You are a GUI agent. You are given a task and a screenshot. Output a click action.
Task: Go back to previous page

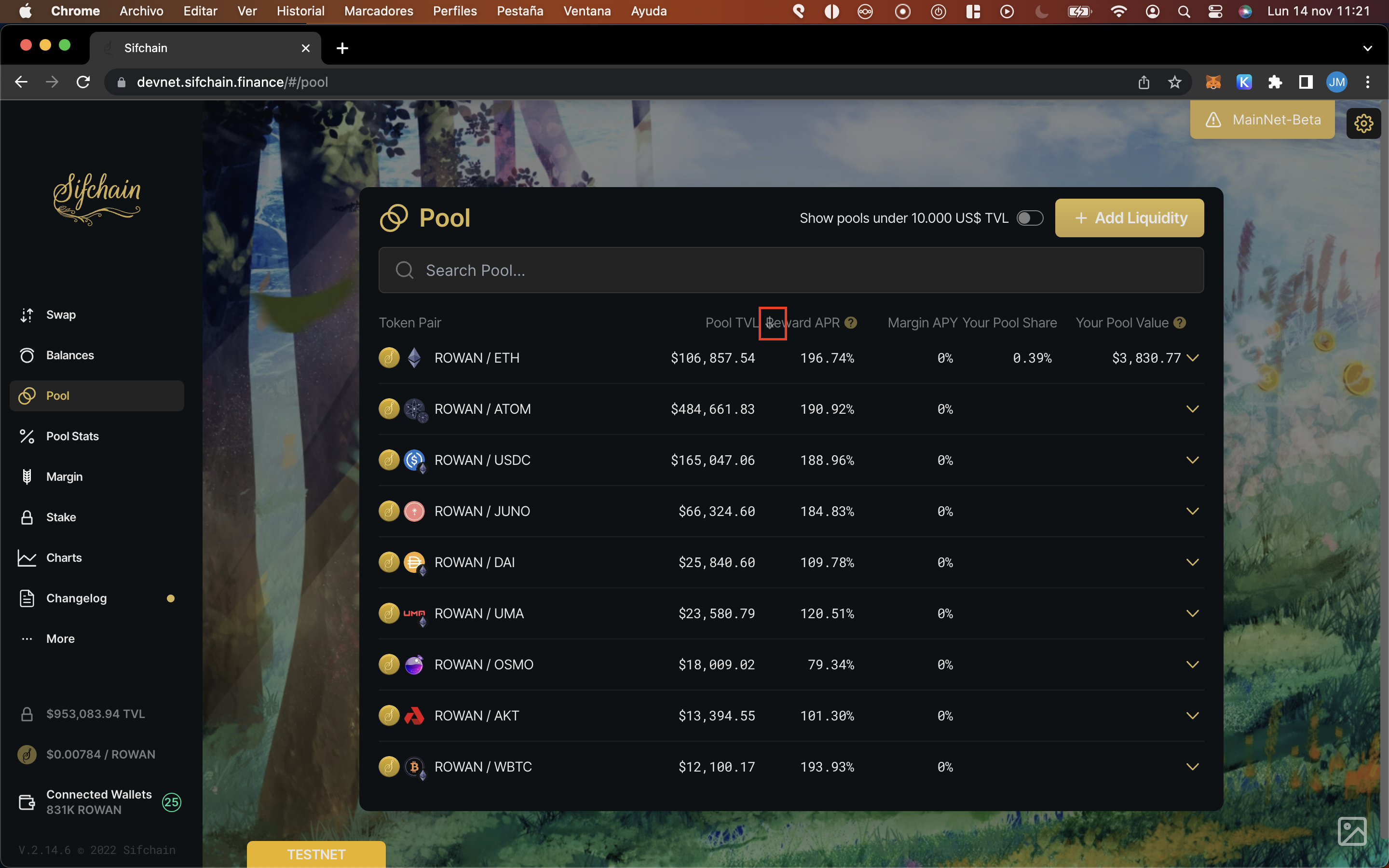click(x=21, y=82)
